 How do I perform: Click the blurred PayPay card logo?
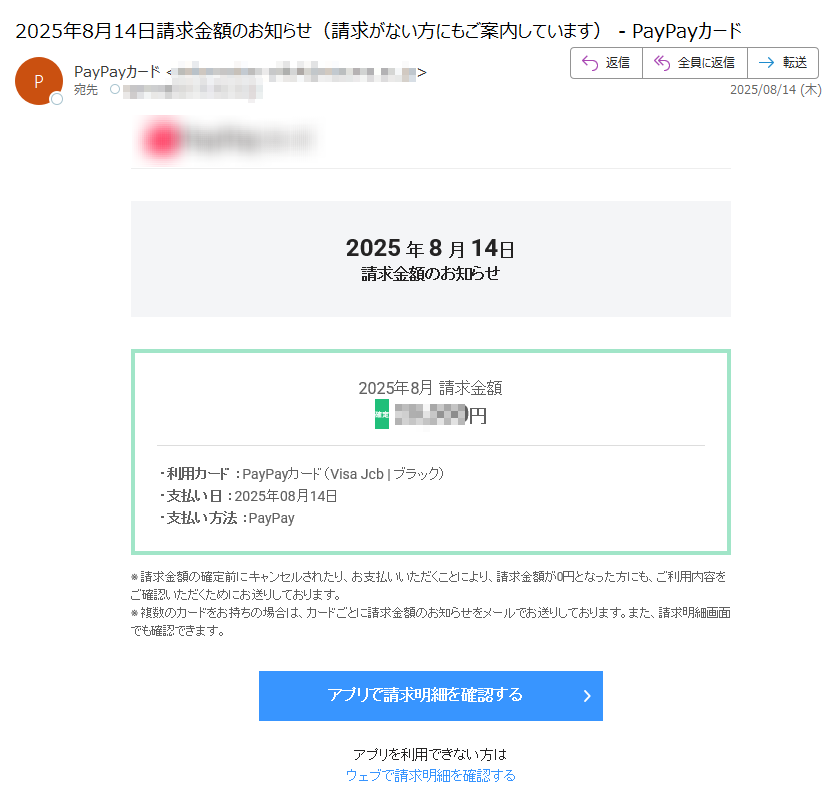pyautogui.click(x=228, y=139)
